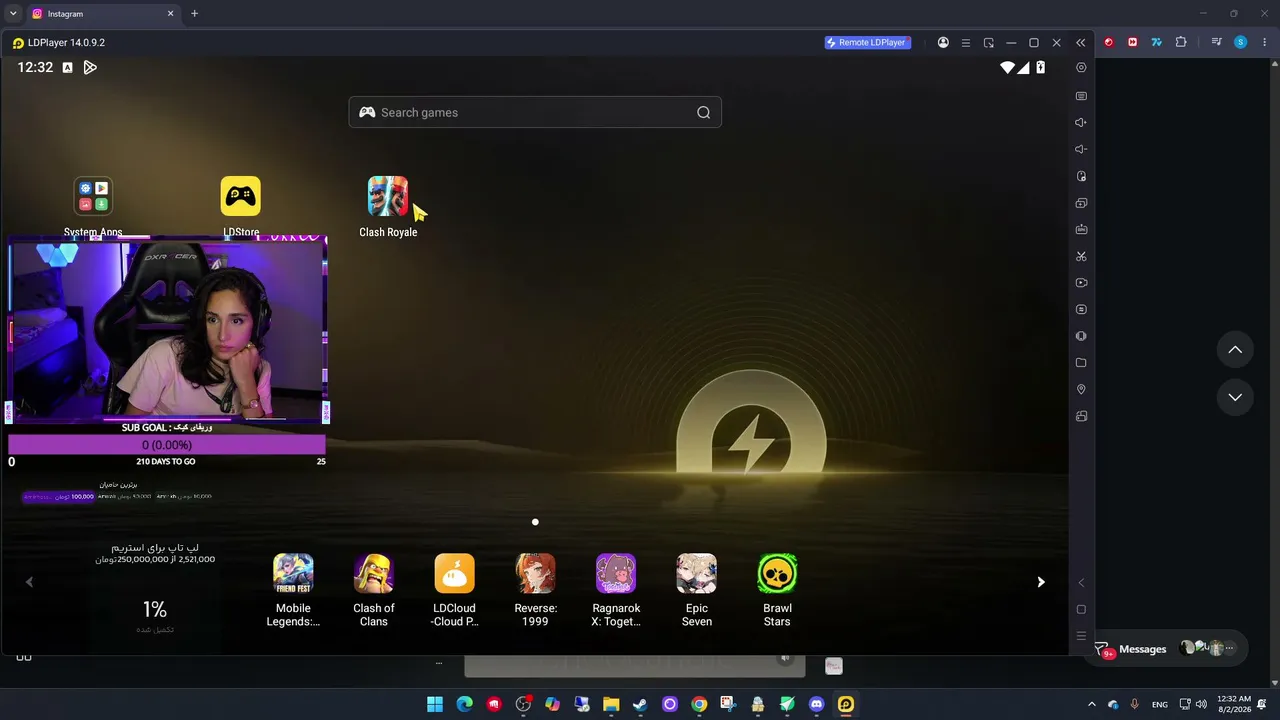Screen dimensions: 1280x720
Task: Open the multi-instance tool in sidebar
Action: pos(1081,203)
